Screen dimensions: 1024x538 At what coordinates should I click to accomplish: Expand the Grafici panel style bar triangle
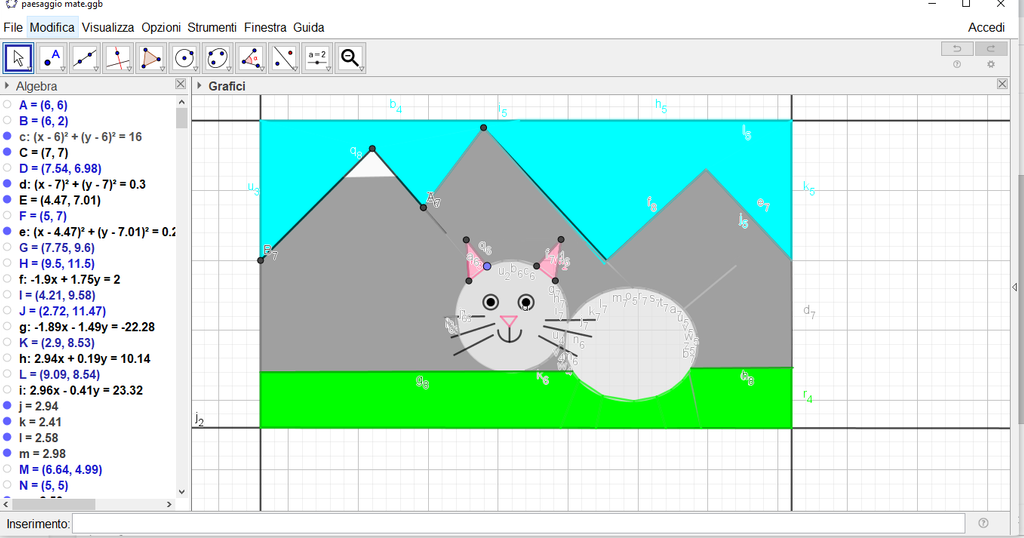coord(199,86)
